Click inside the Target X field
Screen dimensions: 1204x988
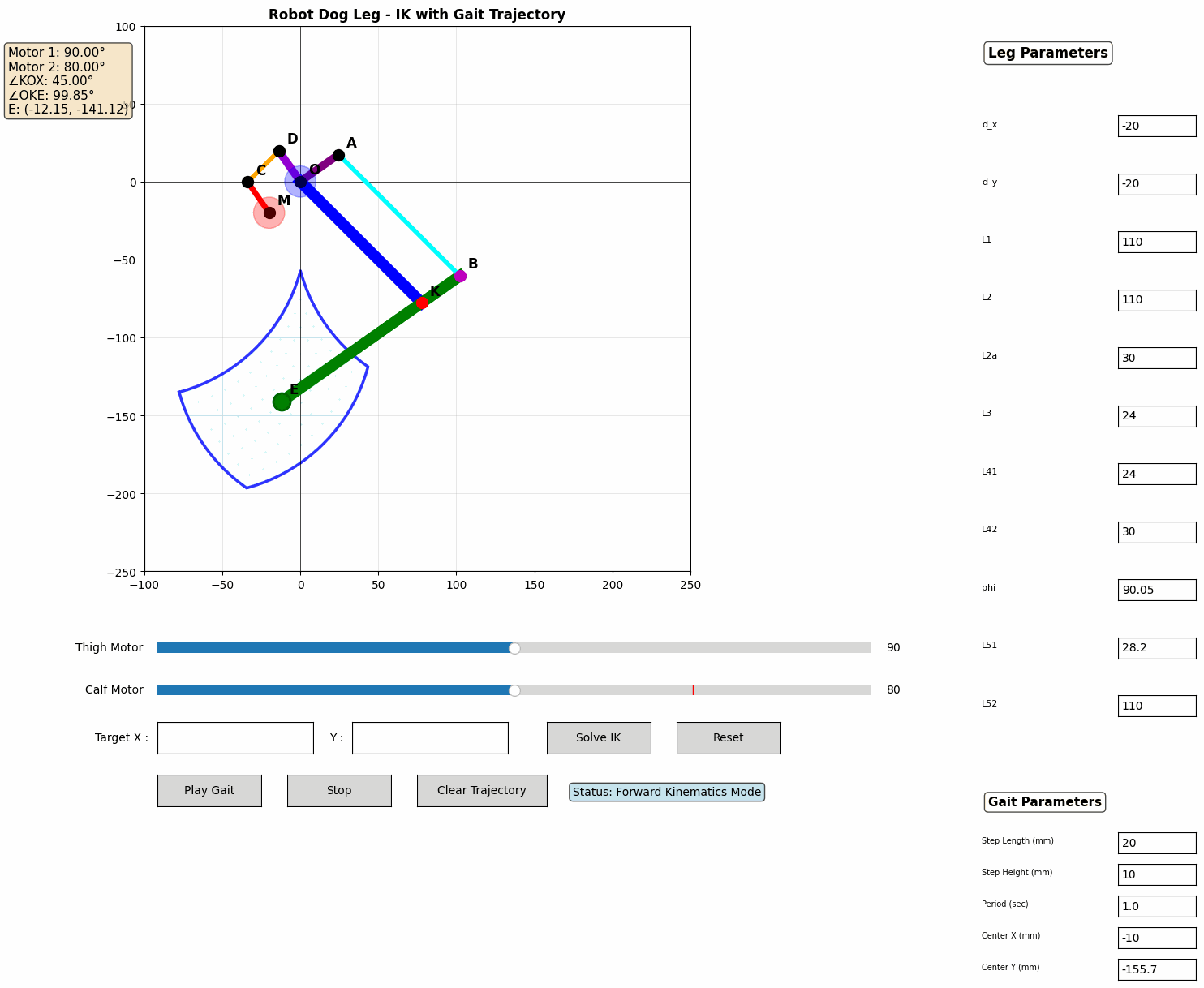[x=235, y=737]
